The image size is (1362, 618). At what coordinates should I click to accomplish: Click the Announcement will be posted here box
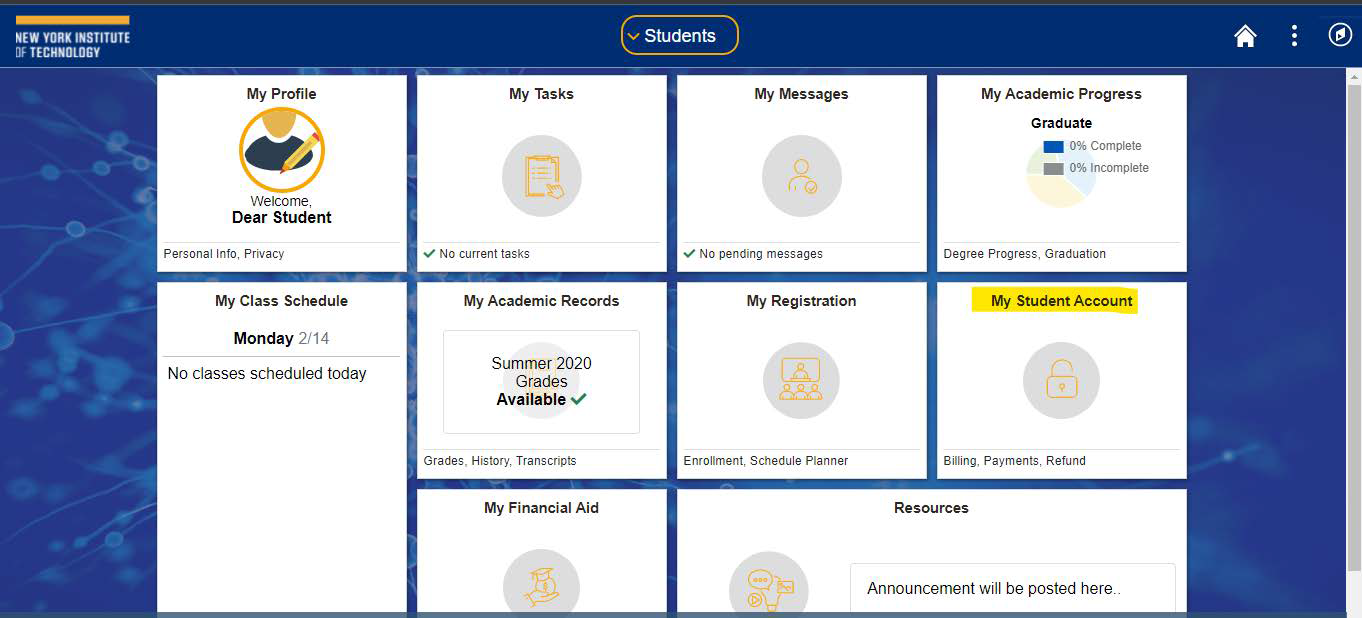[x=1012, y=588]
